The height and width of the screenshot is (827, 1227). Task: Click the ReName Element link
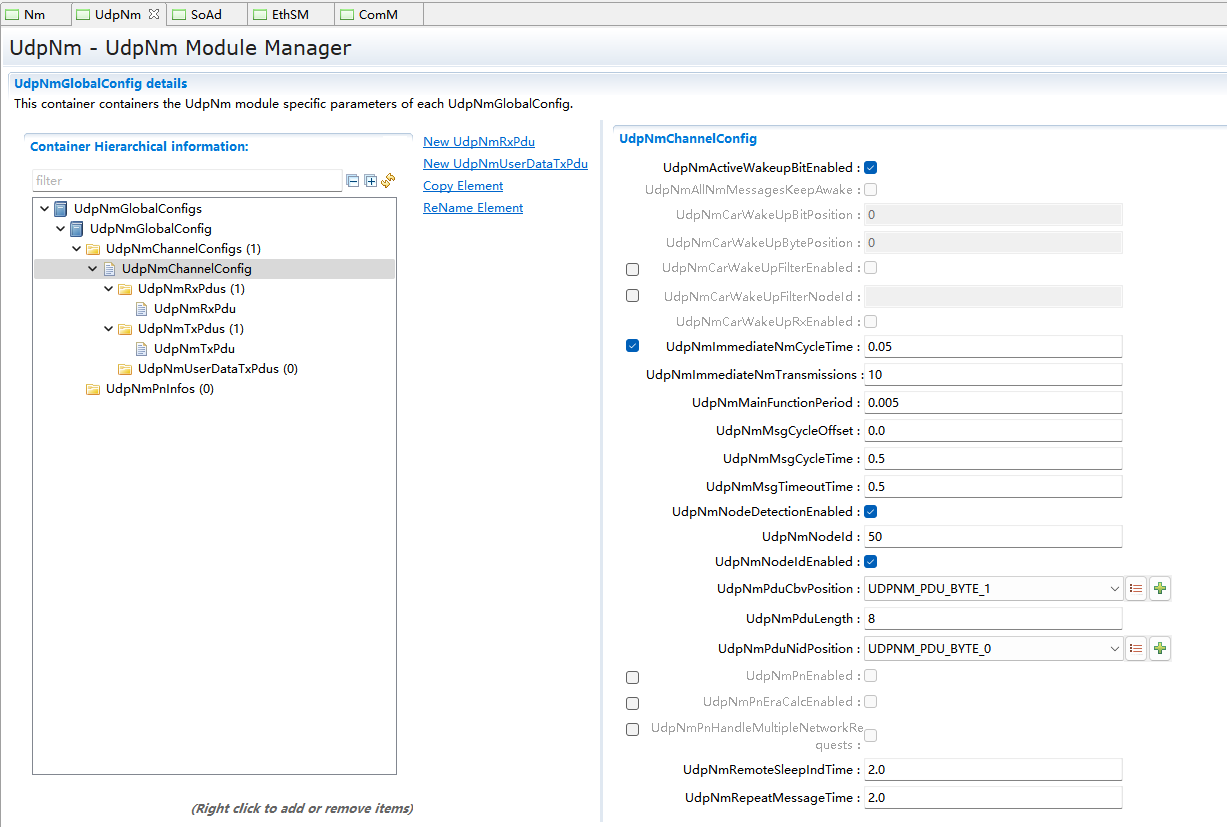pyautogui.click(x=472, y=208)
